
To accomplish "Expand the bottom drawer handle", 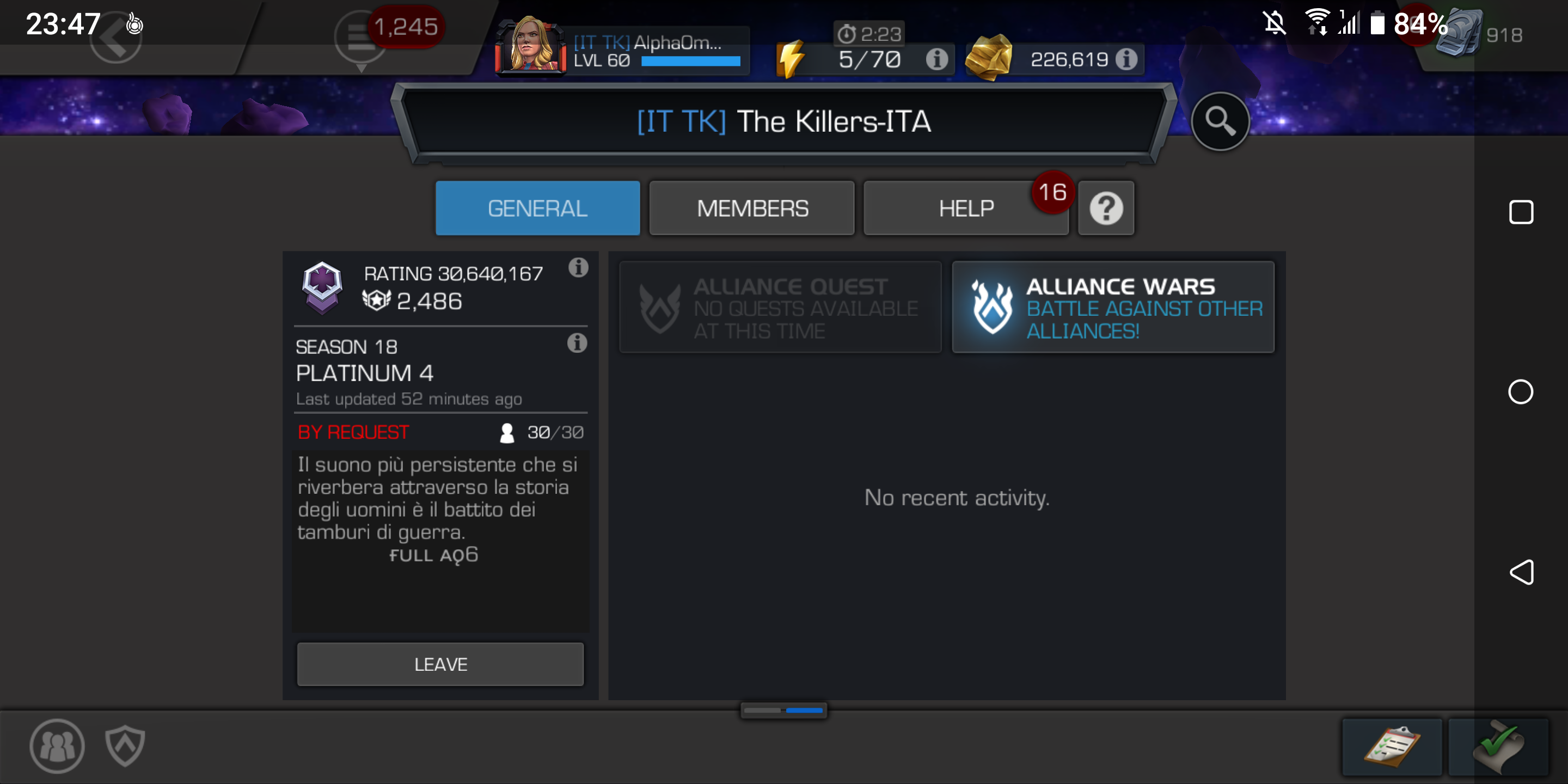I will point(783,710).
